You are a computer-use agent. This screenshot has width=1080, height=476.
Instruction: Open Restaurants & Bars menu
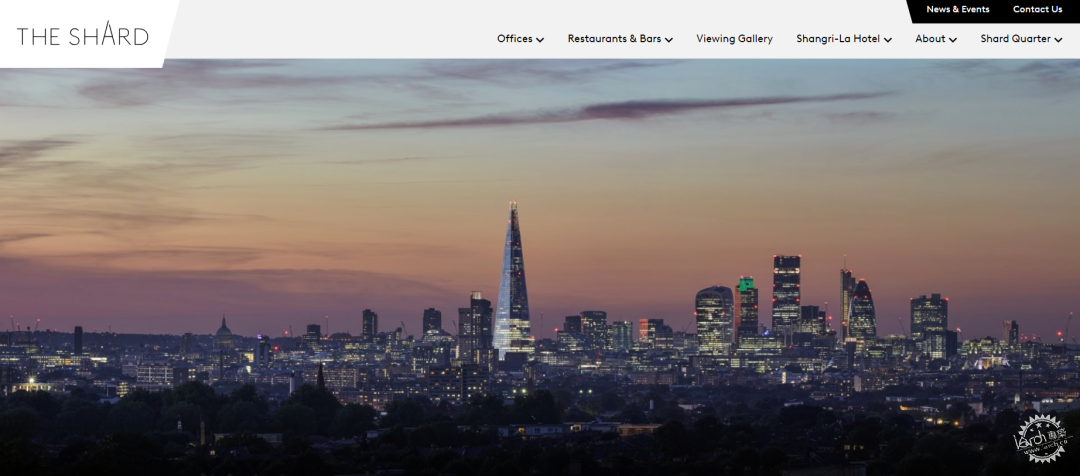pyautogui.click(x=614, y=39)
